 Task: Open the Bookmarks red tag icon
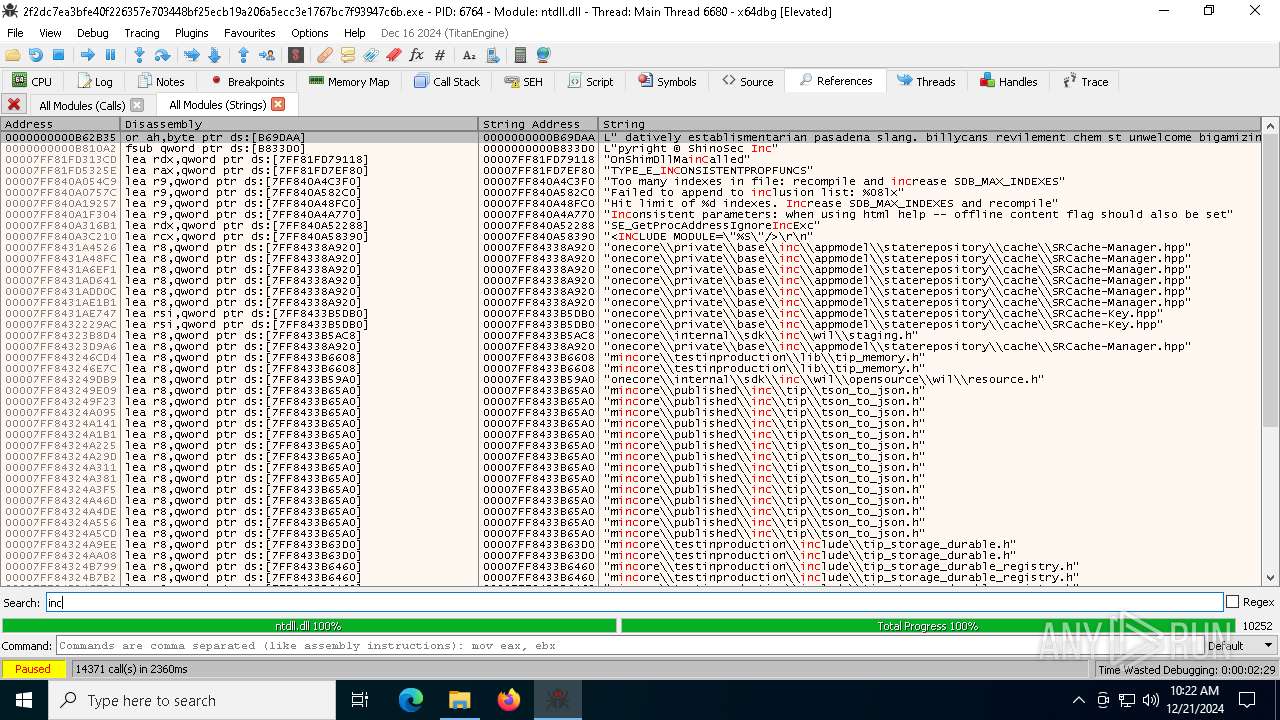tap(394, 55)
